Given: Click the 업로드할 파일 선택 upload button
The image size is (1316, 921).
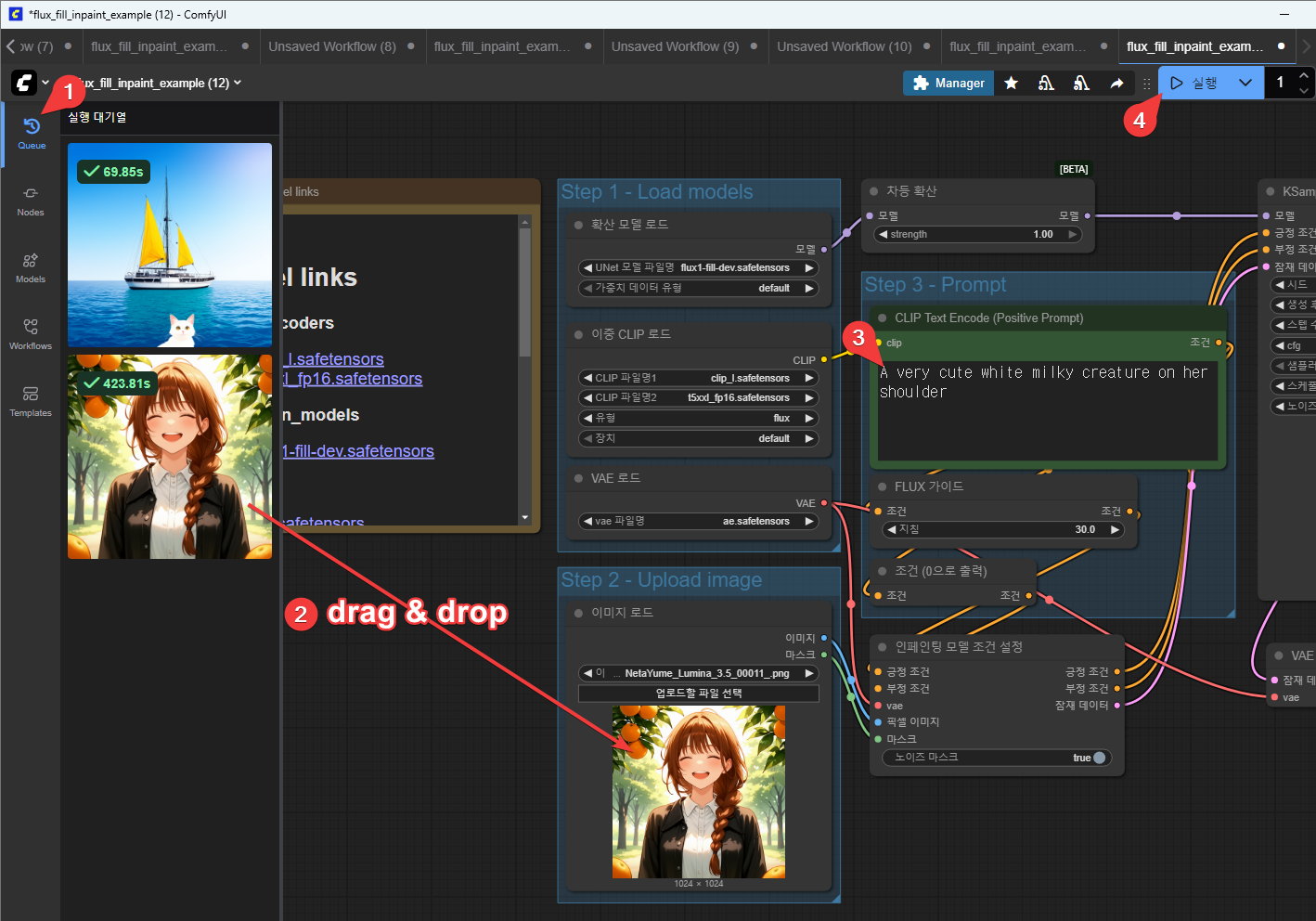Looking at the screenshot, I should pyautogui.click(x=698, y=694).
